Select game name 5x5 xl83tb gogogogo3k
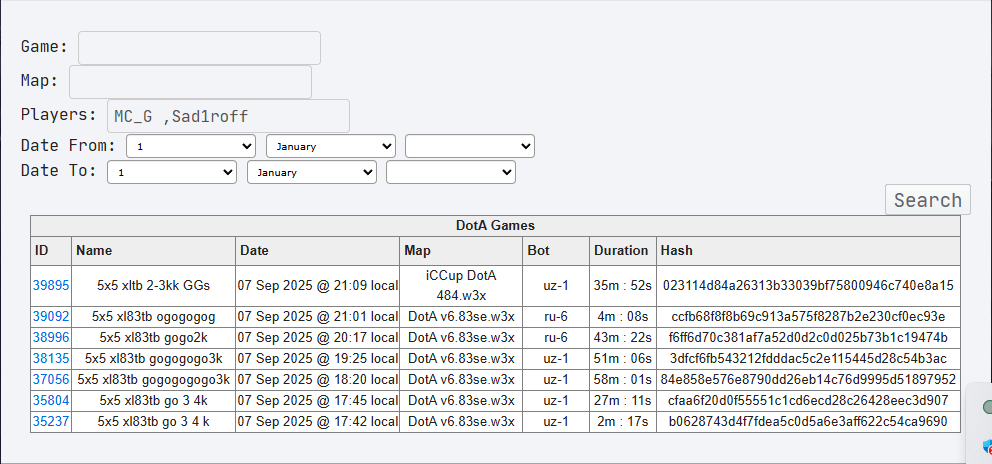 (x=154, y=358)
